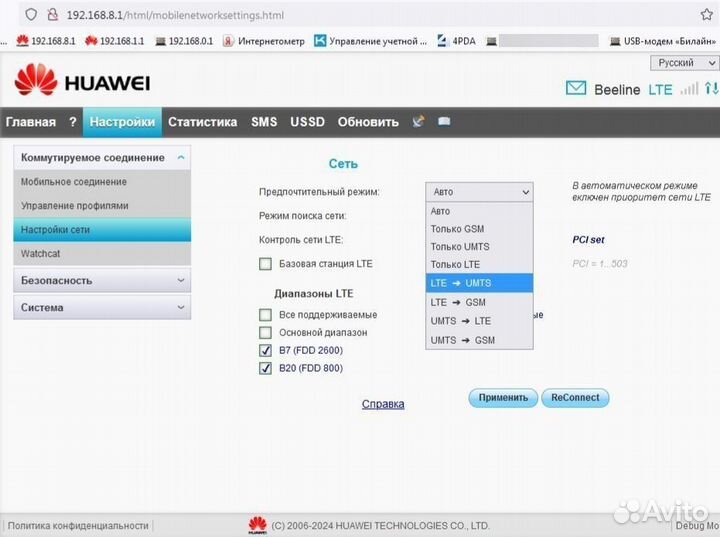The width and height of the screenshot is (720, 537).
Task: Click the Применить button
Action: (503, 398)
